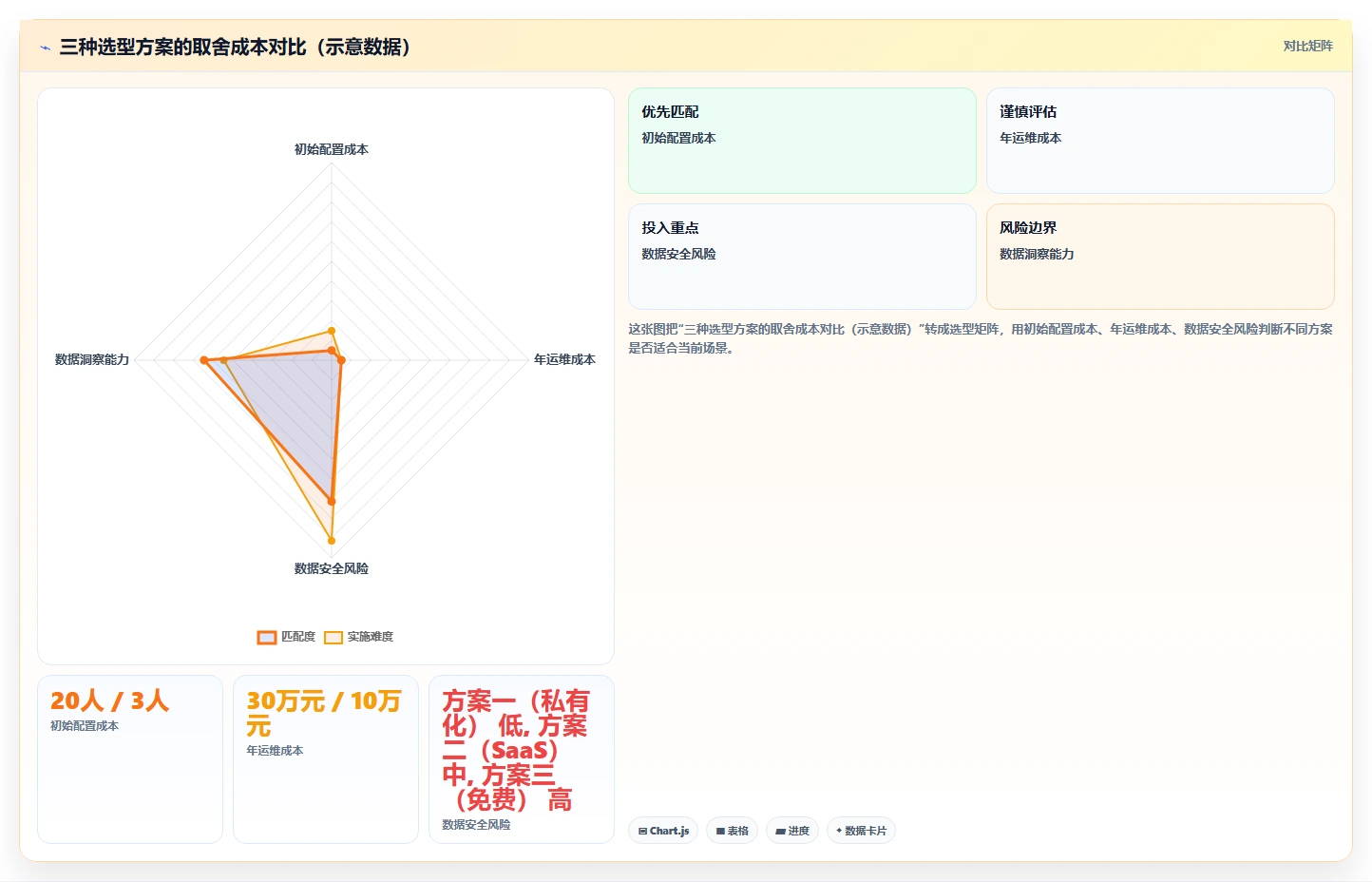
Task: Open the 投入重点 card
Action: pyautogui.click(x=802, y=257)
